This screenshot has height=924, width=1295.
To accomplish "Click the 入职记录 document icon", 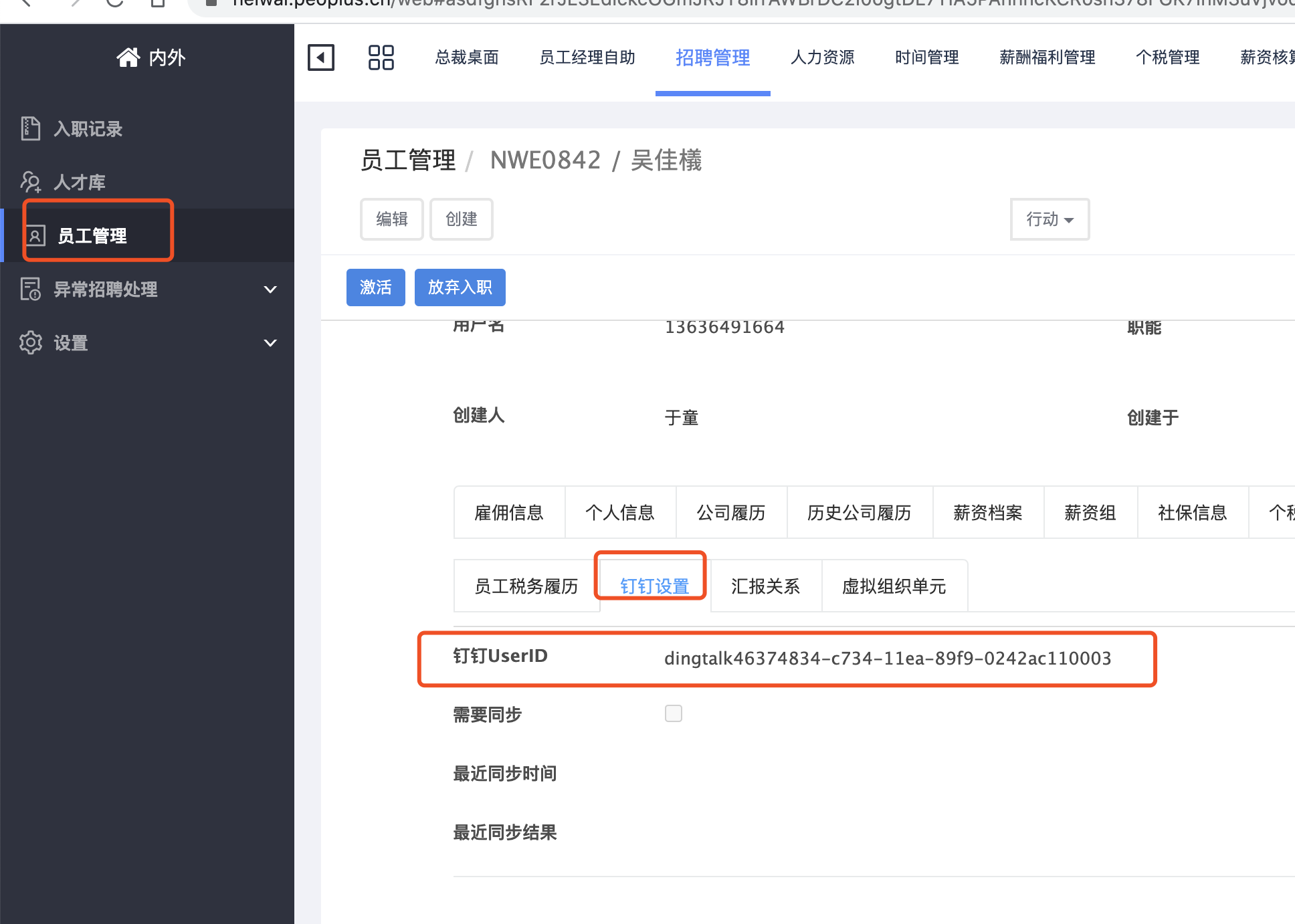I will (x=31, y=128).
